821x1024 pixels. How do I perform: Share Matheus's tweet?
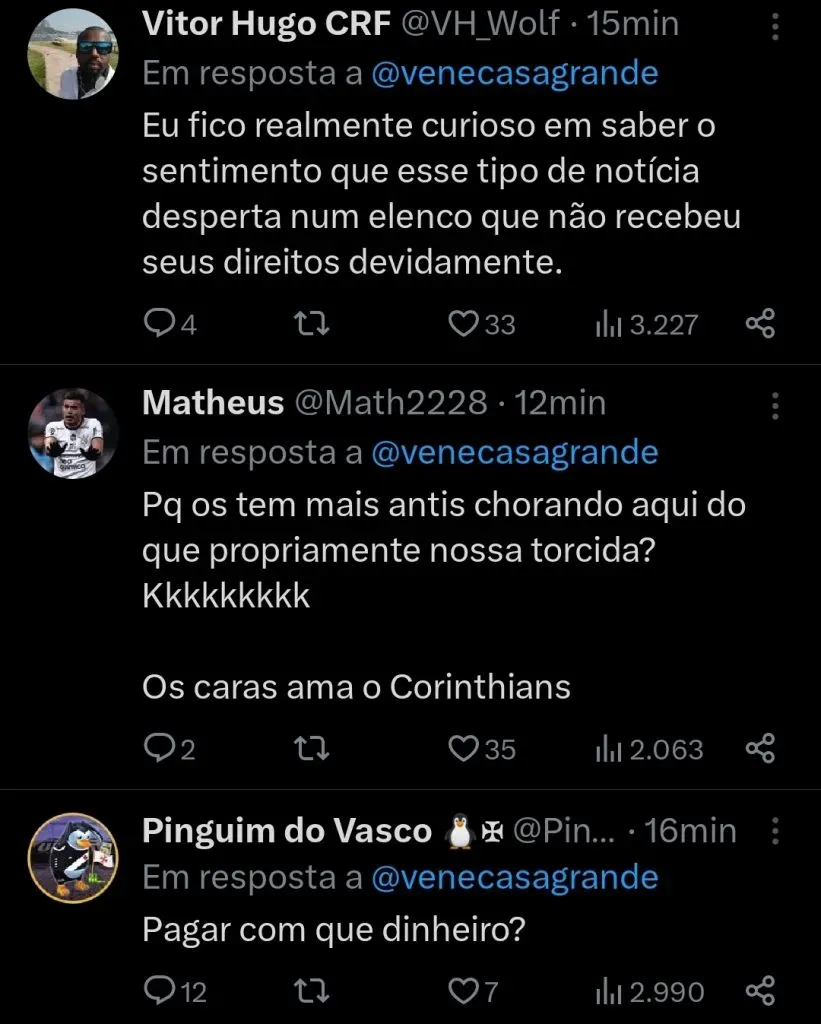point(760,749)
